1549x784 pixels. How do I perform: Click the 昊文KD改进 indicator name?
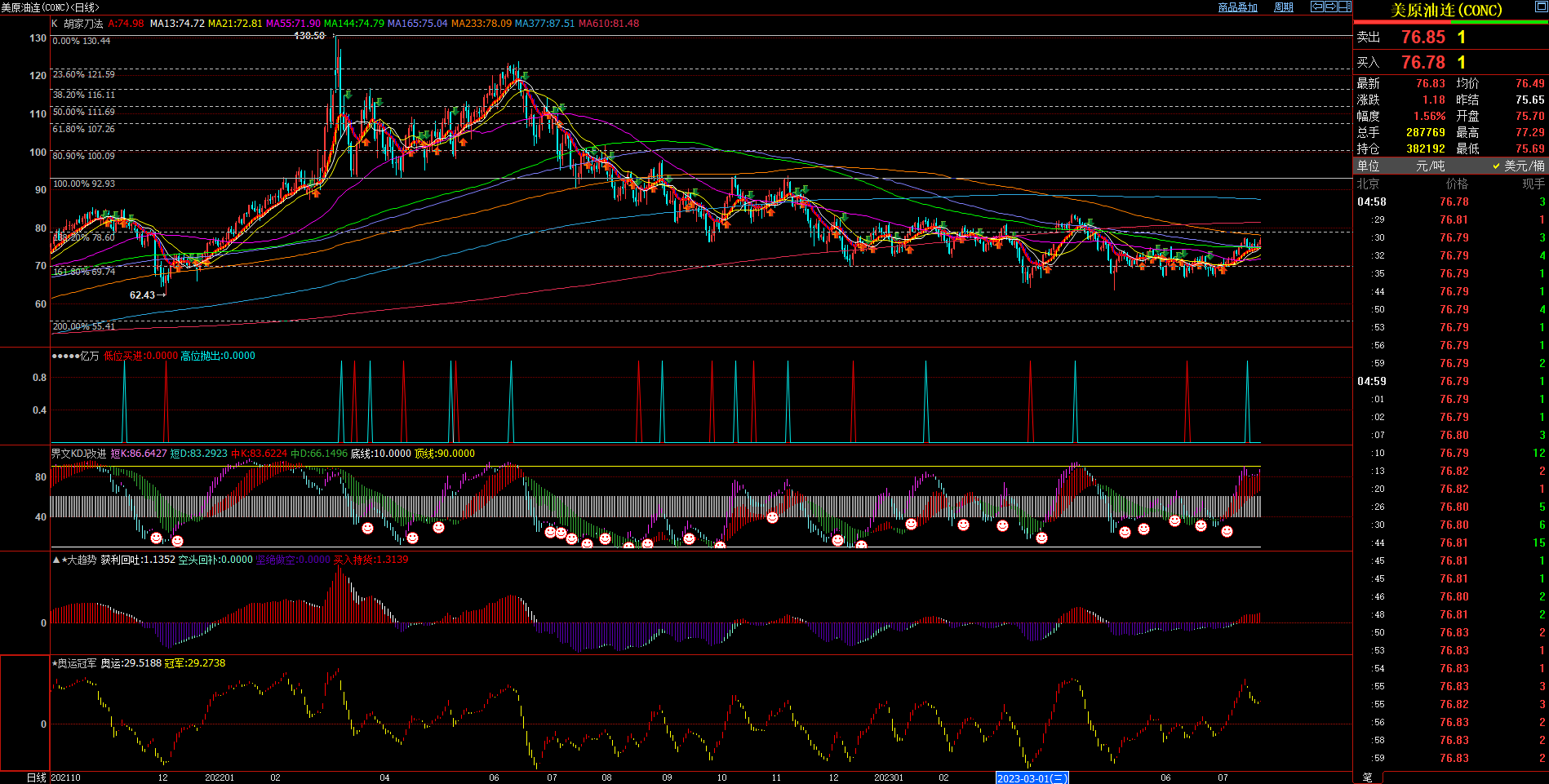point(78,454)
